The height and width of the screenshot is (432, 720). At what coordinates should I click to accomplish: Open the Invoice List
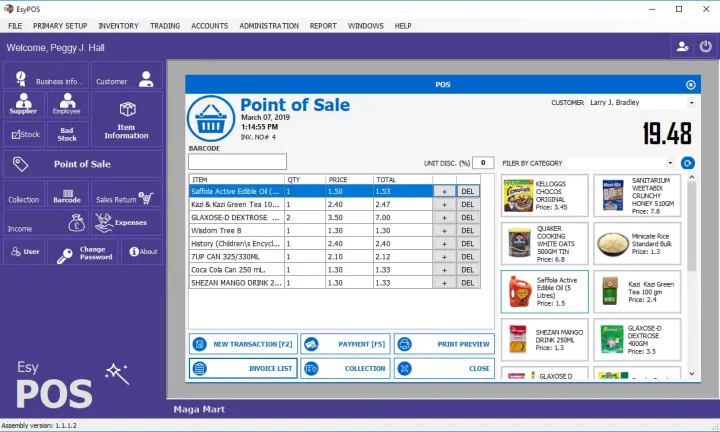(x=243, y=368)
